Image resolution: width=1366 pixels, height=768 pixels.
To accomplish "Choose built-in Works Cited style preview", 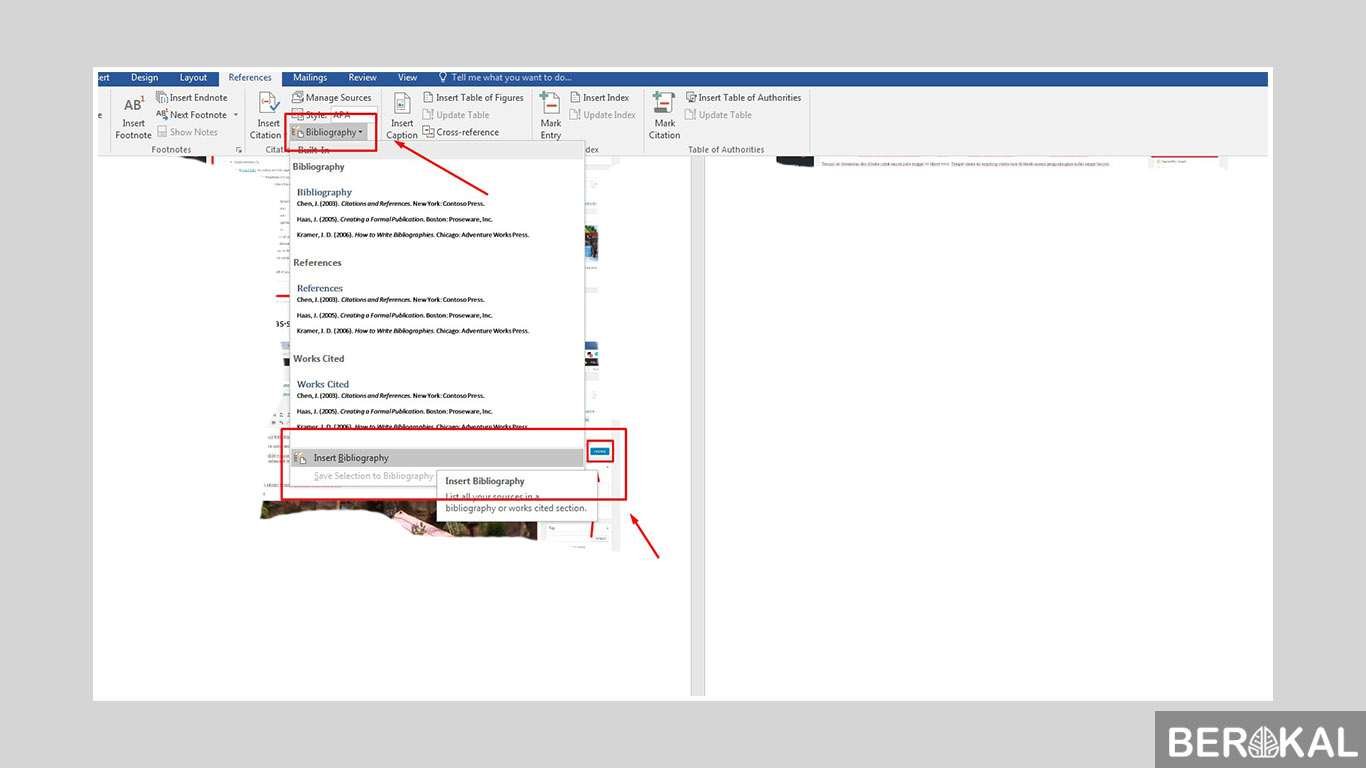I will (x=436, y=404).
